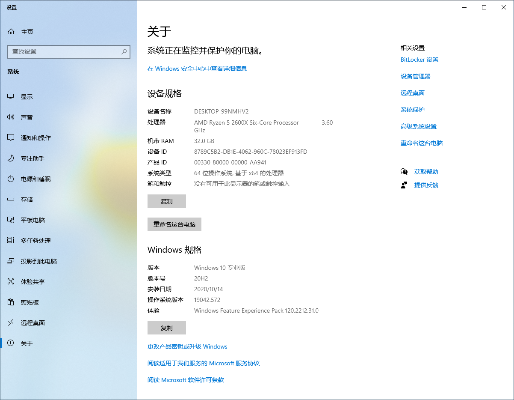The height and width of the screenshot is (400, 514).
Task: Click the 19042.572 OS build value
Action: coord(207,300)
